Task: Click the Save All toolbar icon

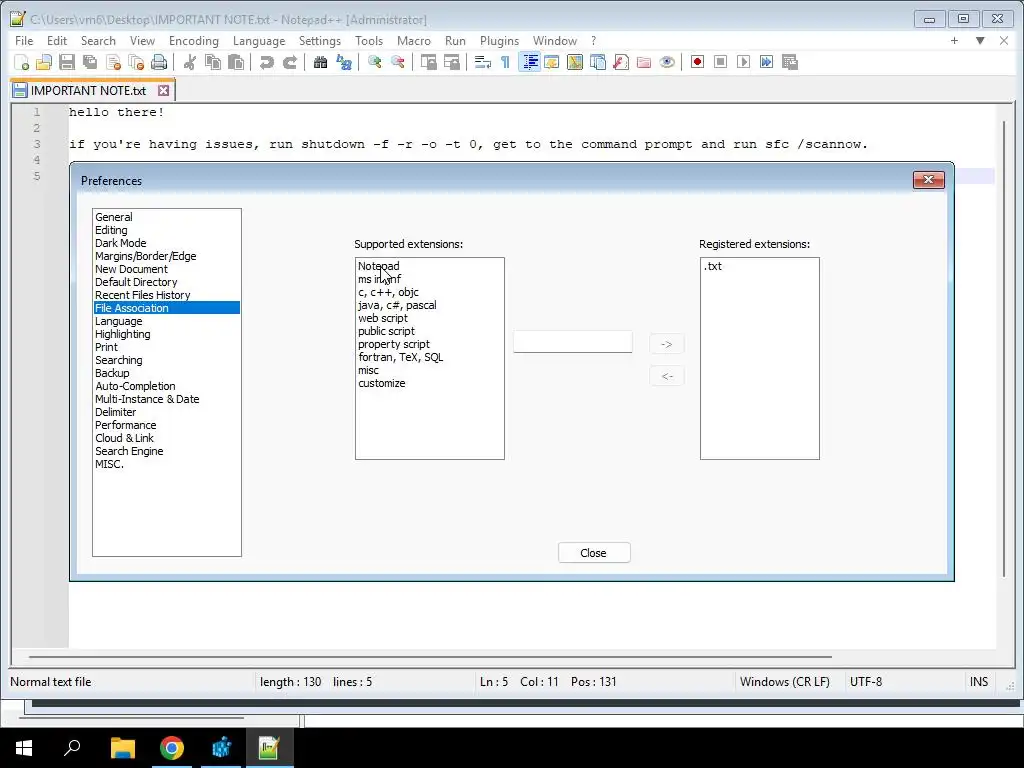Action: tap(89, 62)
